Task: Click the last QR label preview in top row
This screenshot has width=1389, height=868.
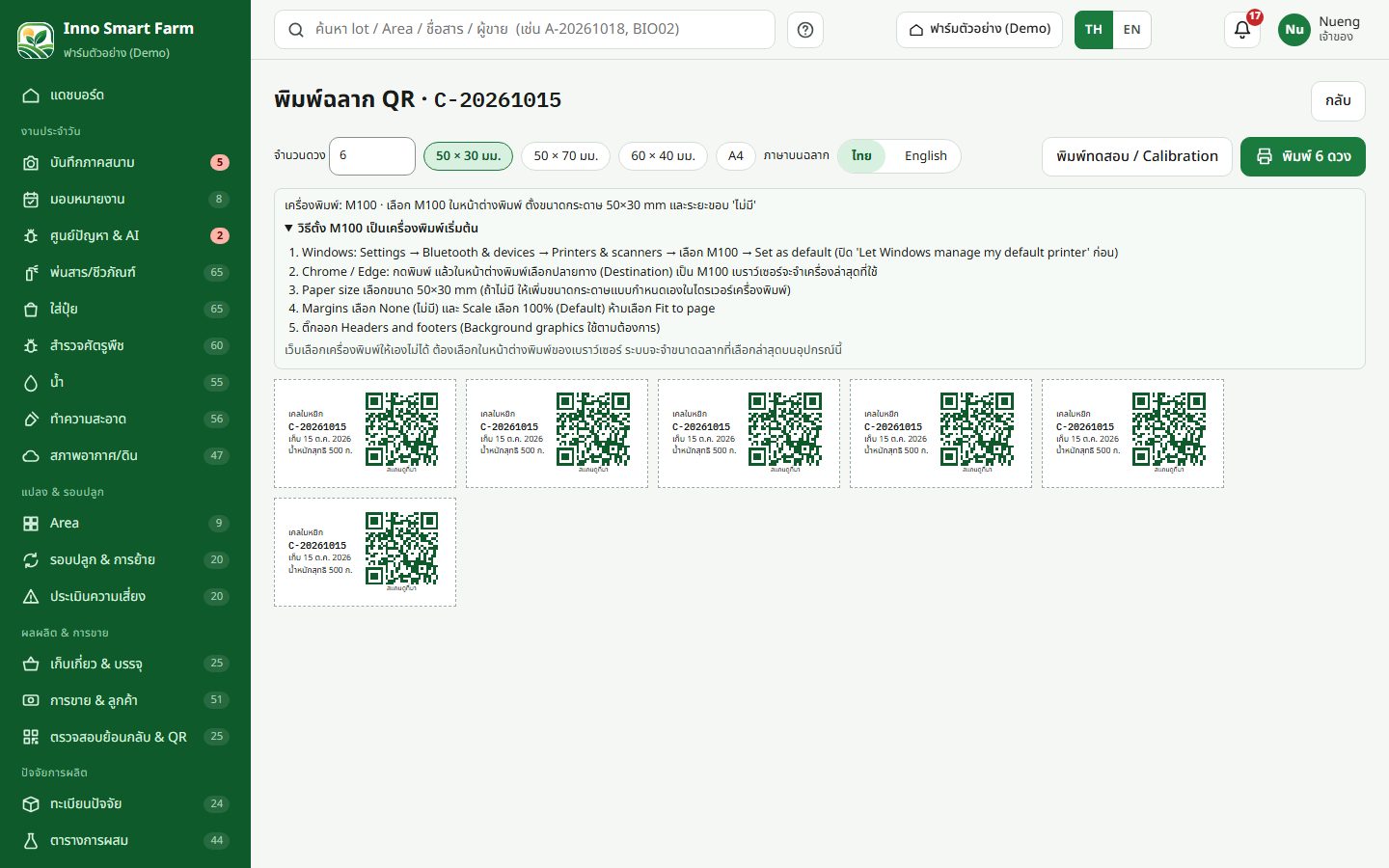Action: pyautogui.click(x=1132, y=433)
